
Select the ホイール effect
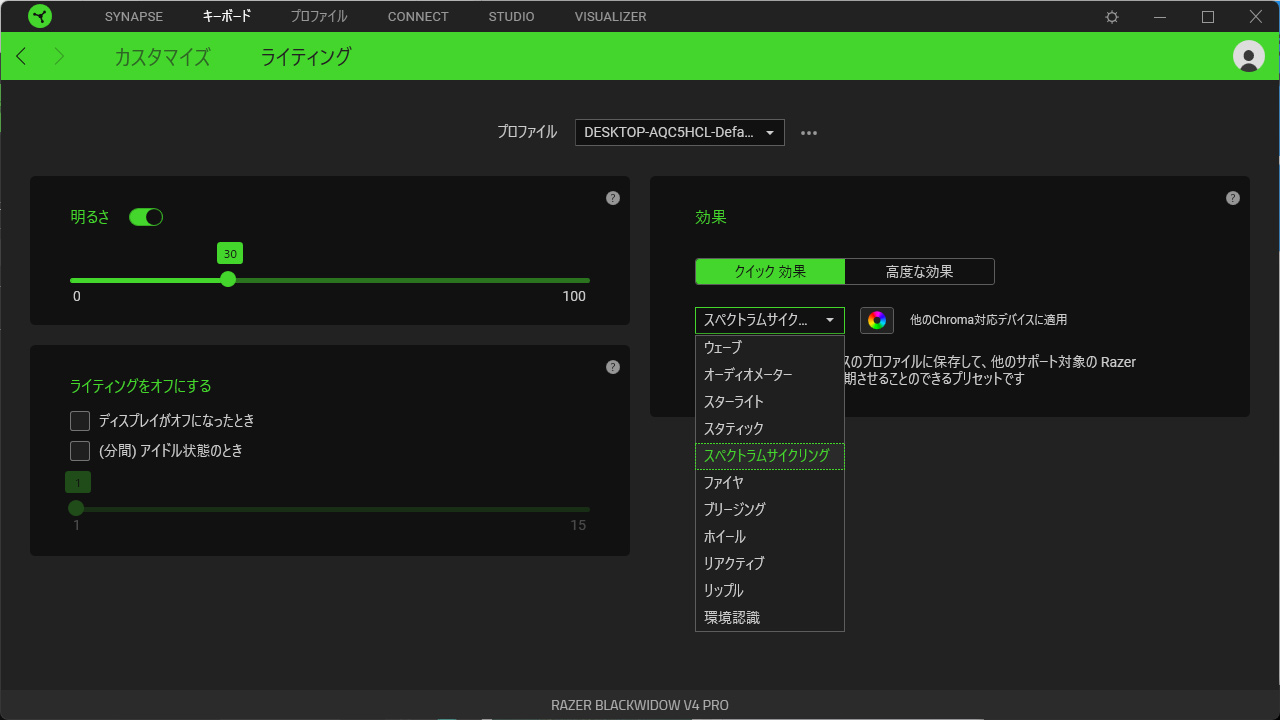(x=770, y=537)
